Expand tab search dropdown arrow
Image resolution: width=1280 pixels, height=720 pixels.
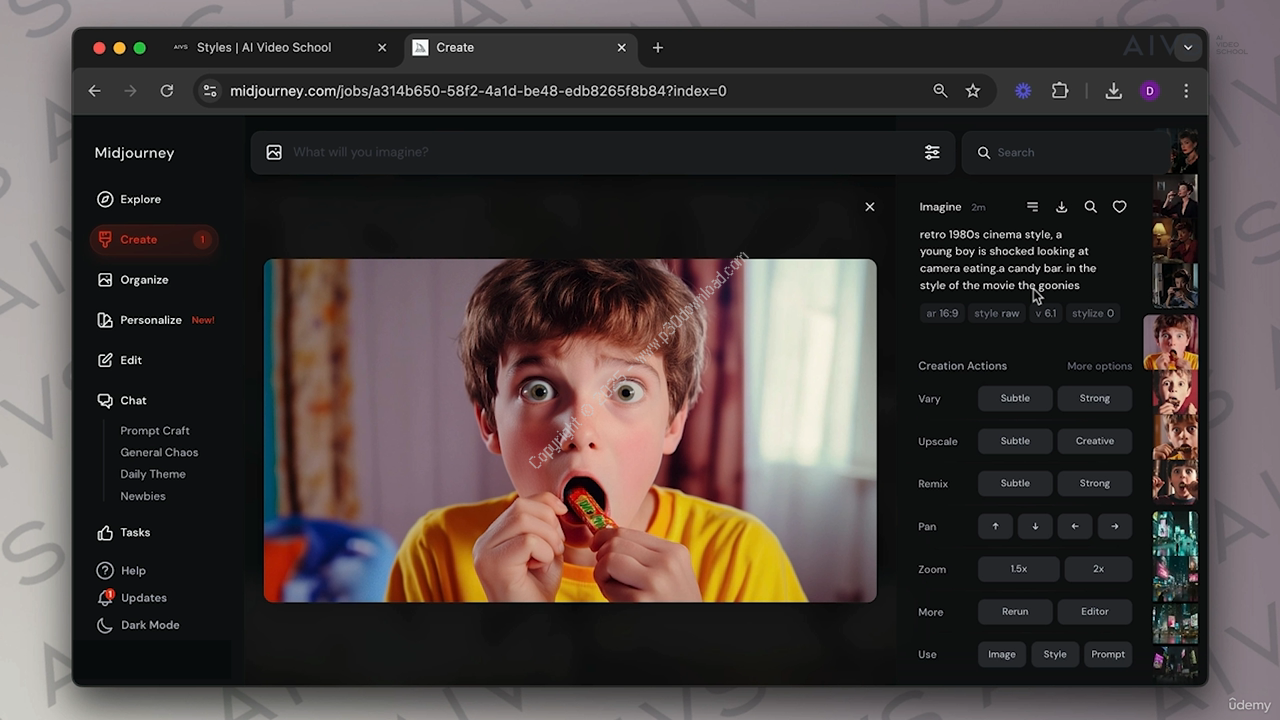click(1187, 47)
